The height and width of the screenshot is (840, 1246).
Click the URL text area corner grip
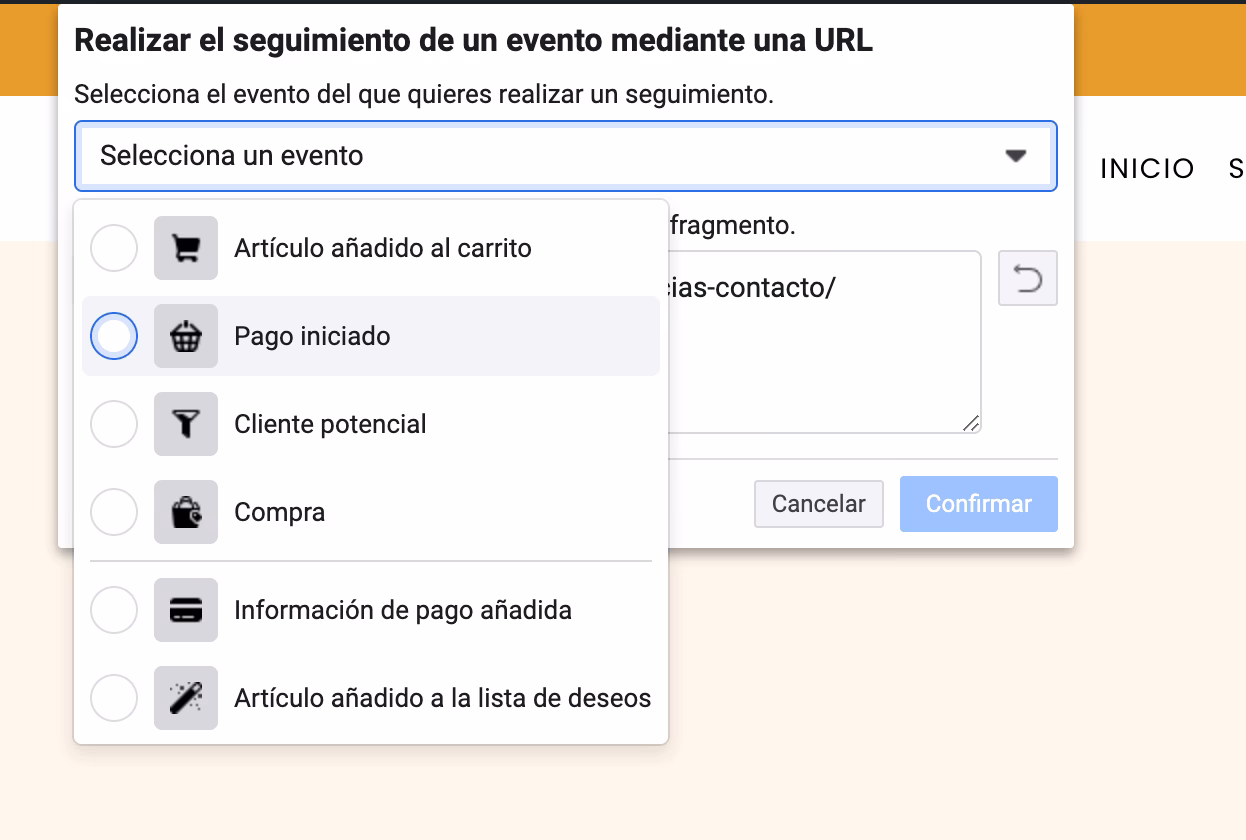(x=971, y=424)
